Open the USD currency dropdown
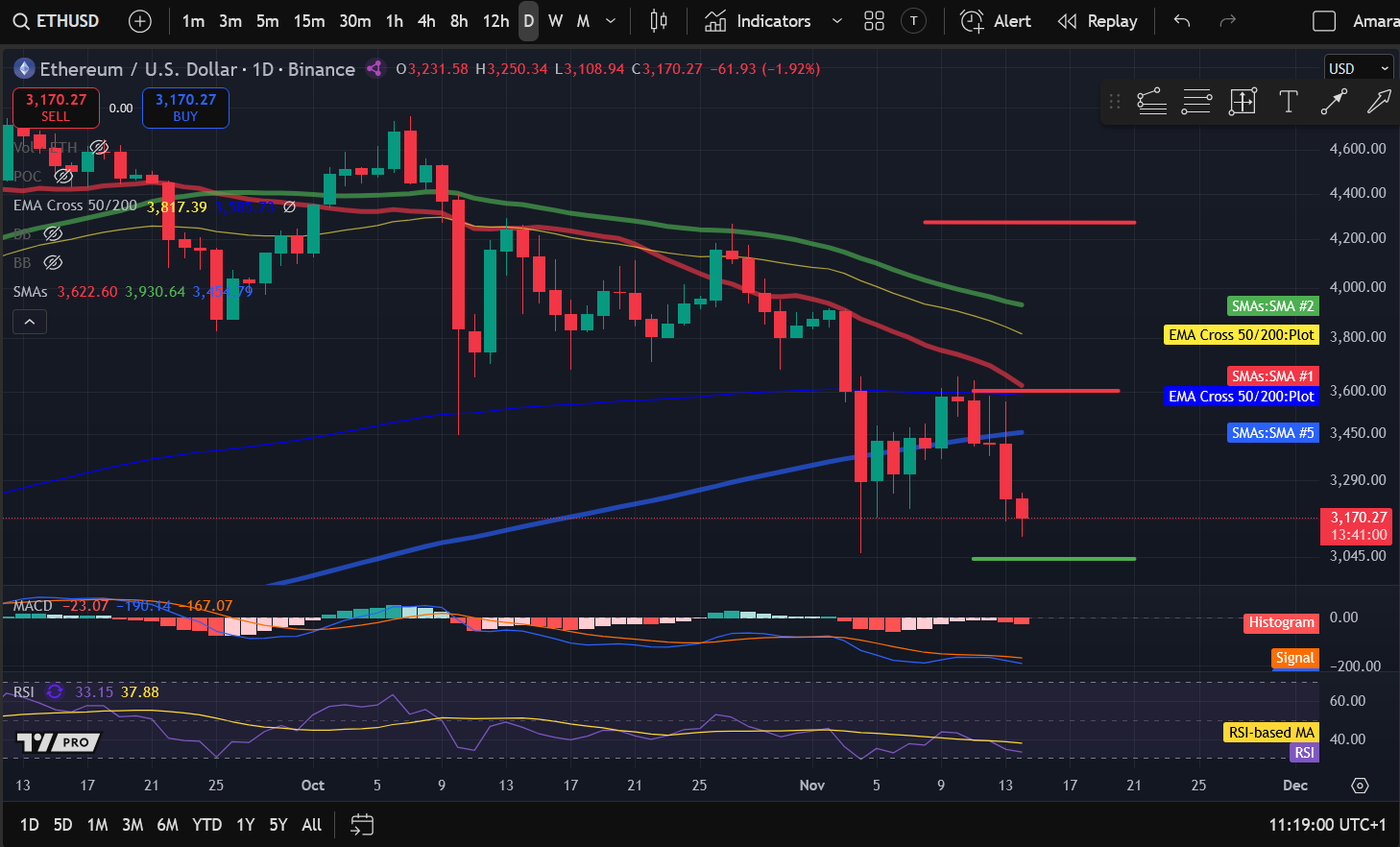Screen dimensions: 1400x847 1358,67
